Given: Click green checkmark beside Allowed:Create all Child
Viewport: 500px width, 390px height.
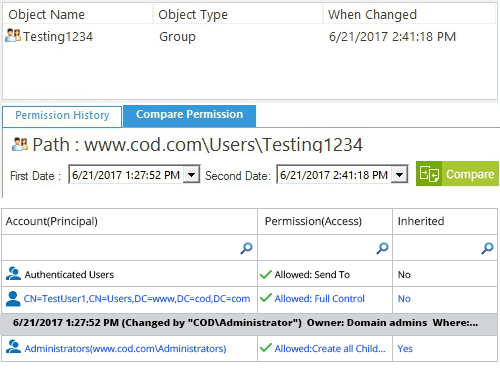Looking at the screenshot, I should [266, 348].
